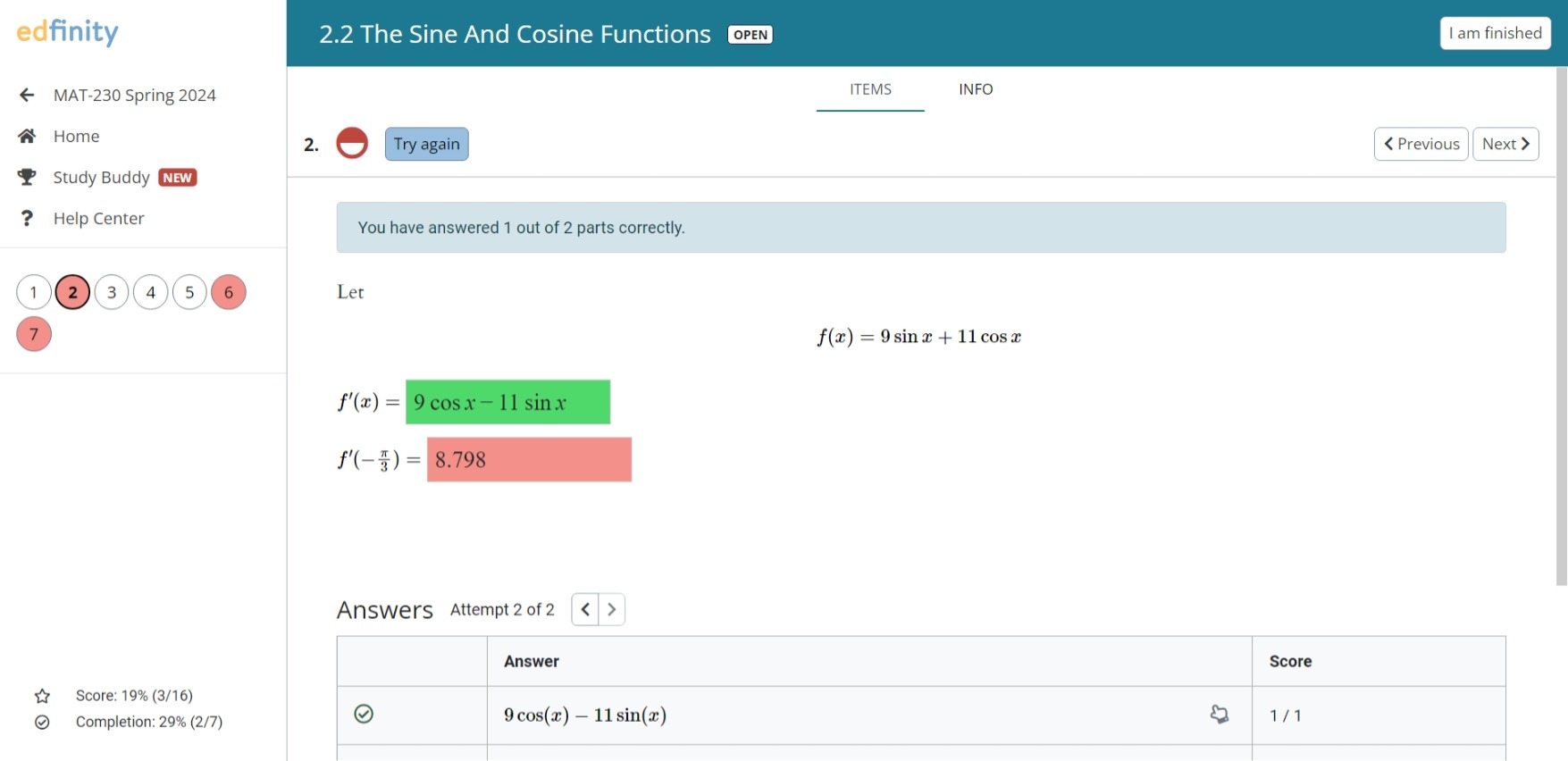The image size is (1568, 761).
Task: Jump to problem 4
Action: [151, 292]
